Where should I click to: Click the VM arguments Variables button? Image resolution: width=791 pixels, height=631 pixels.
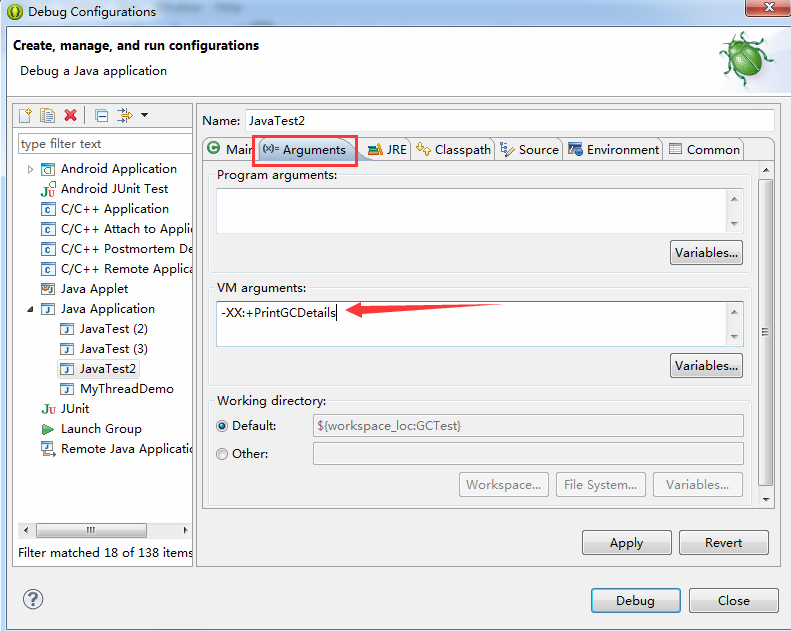pyautogui.click(x=706, y=365)
